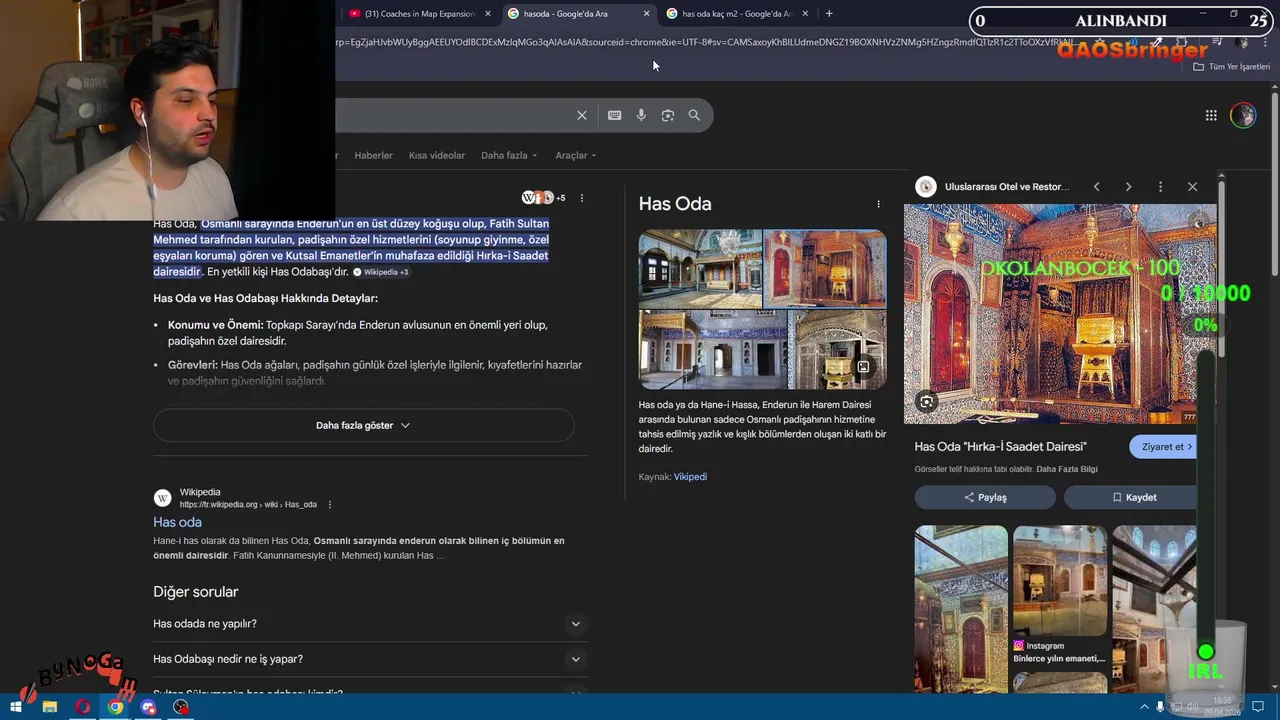Click the Kaydet save button
This screenshot has height=720, width=1280.
[1131, 497]
